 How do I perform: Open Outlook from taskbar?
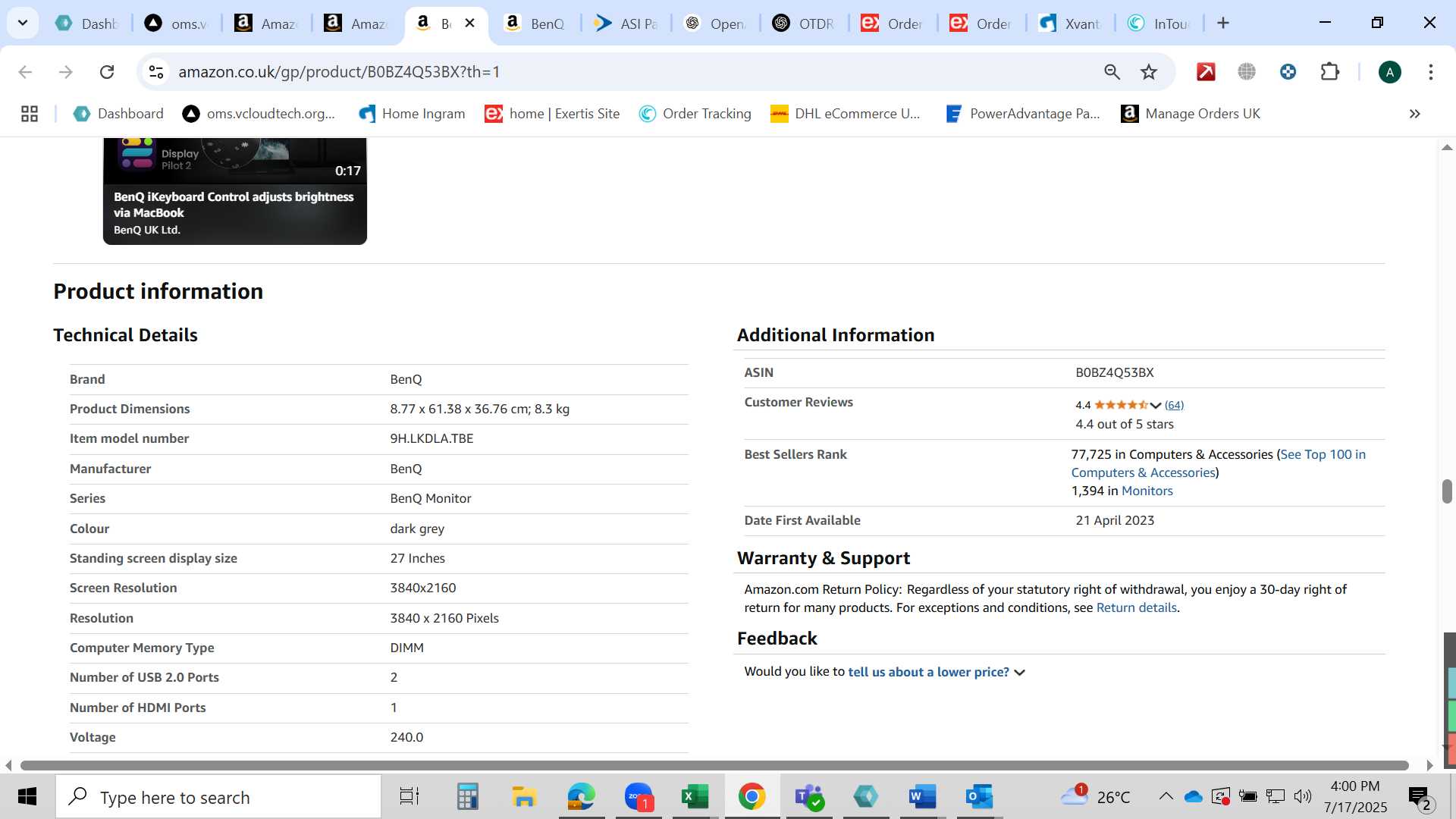point(979,797)
